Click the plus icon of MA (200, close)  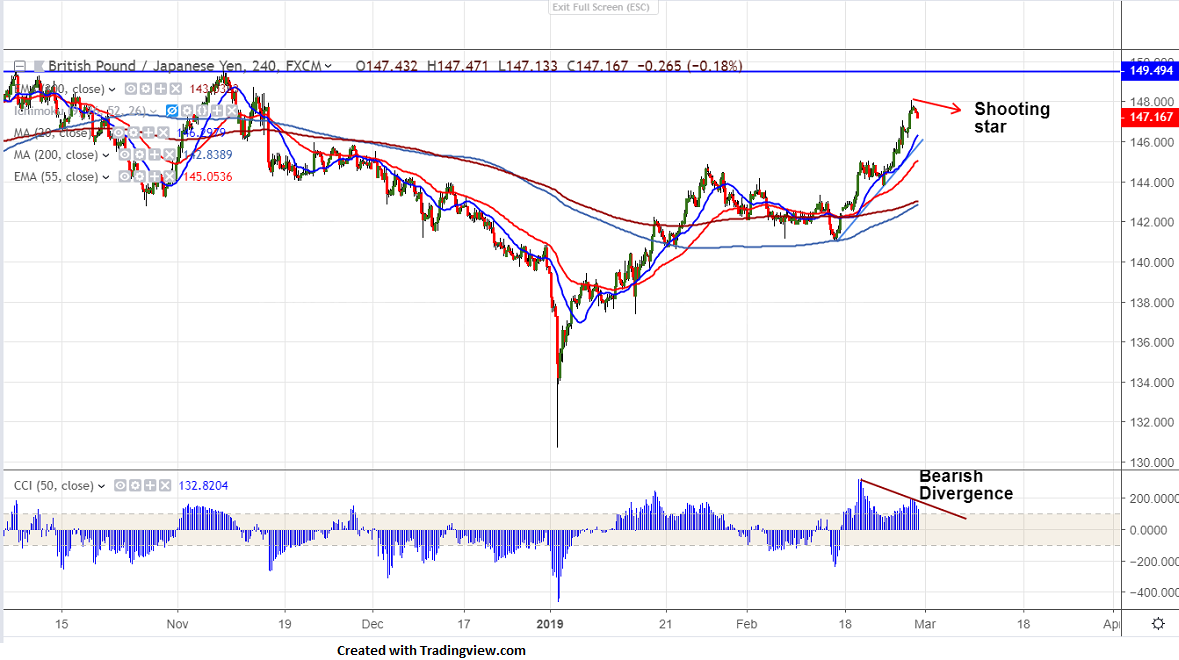pyautogui.click(x=155, y=155)
